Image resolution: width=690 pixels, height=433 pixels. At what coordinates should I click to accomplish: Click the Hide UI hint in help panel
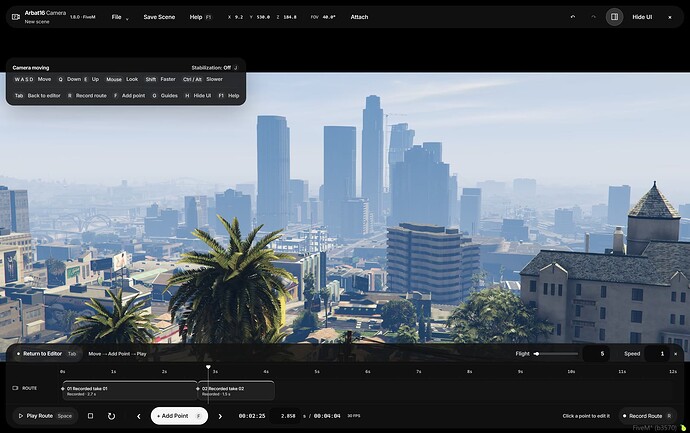[x=198, y=95]
